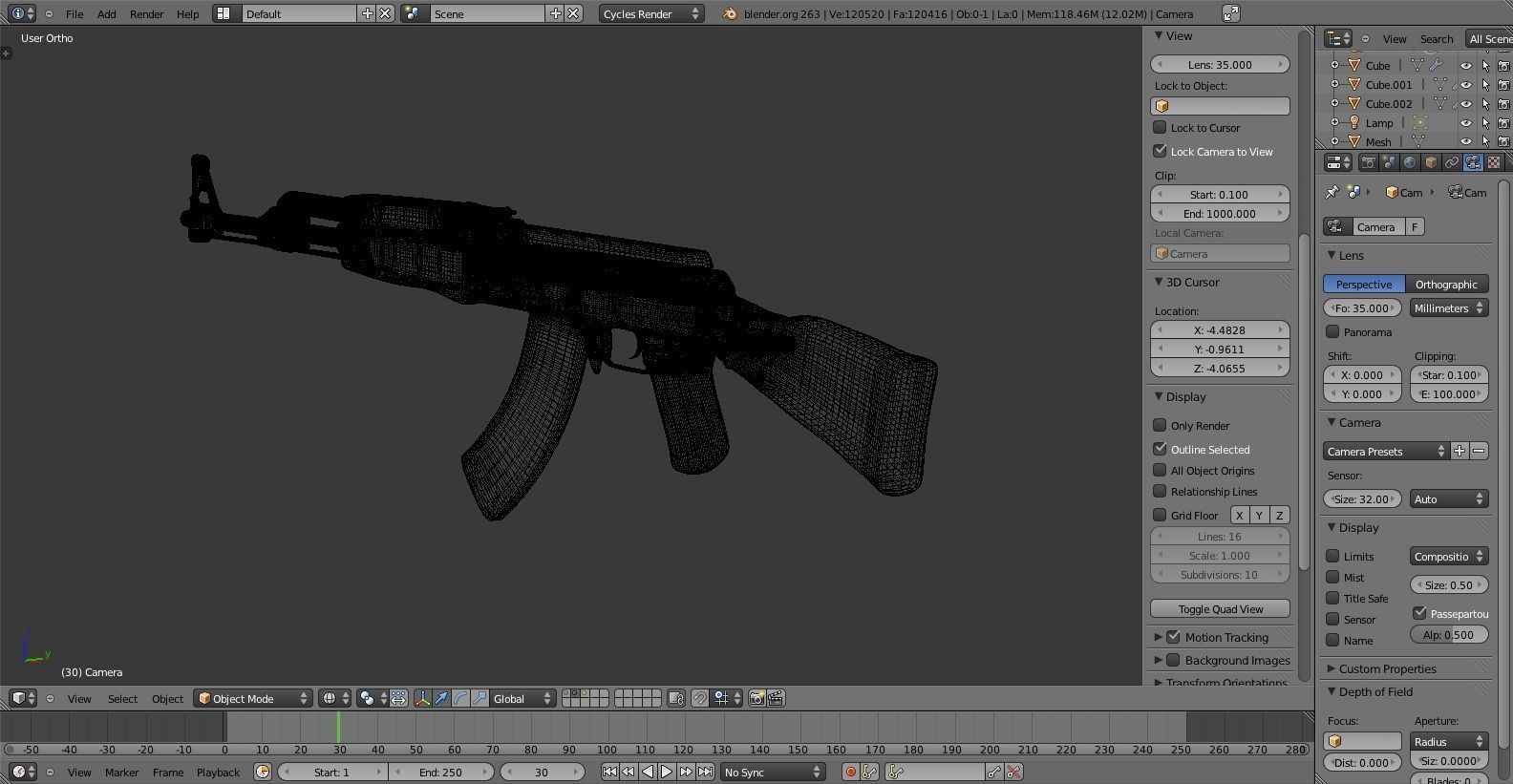Screen dimensions: 1513x784
Task: Enable All Object Origins checkbox
Action: coord(1160,470)
